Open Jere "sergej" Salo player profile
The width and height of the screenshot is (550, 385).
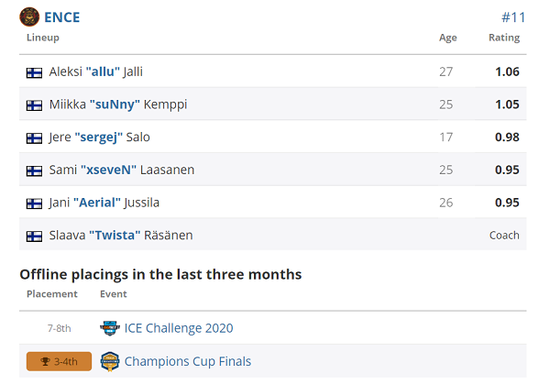[x=99, y=137]
